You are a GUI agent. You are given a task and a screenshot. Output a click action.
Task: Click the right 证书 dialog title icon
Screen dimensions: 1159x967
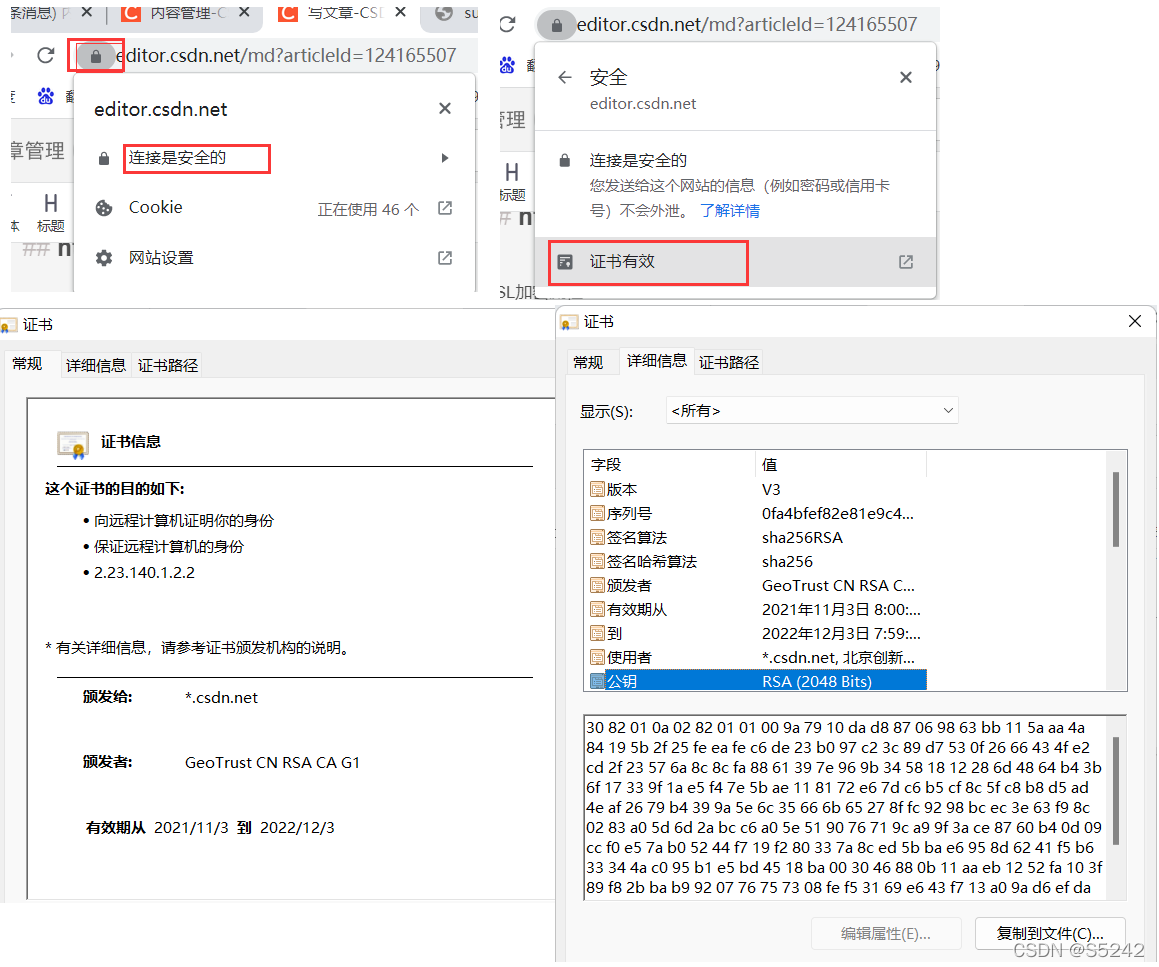click(568, 322)
